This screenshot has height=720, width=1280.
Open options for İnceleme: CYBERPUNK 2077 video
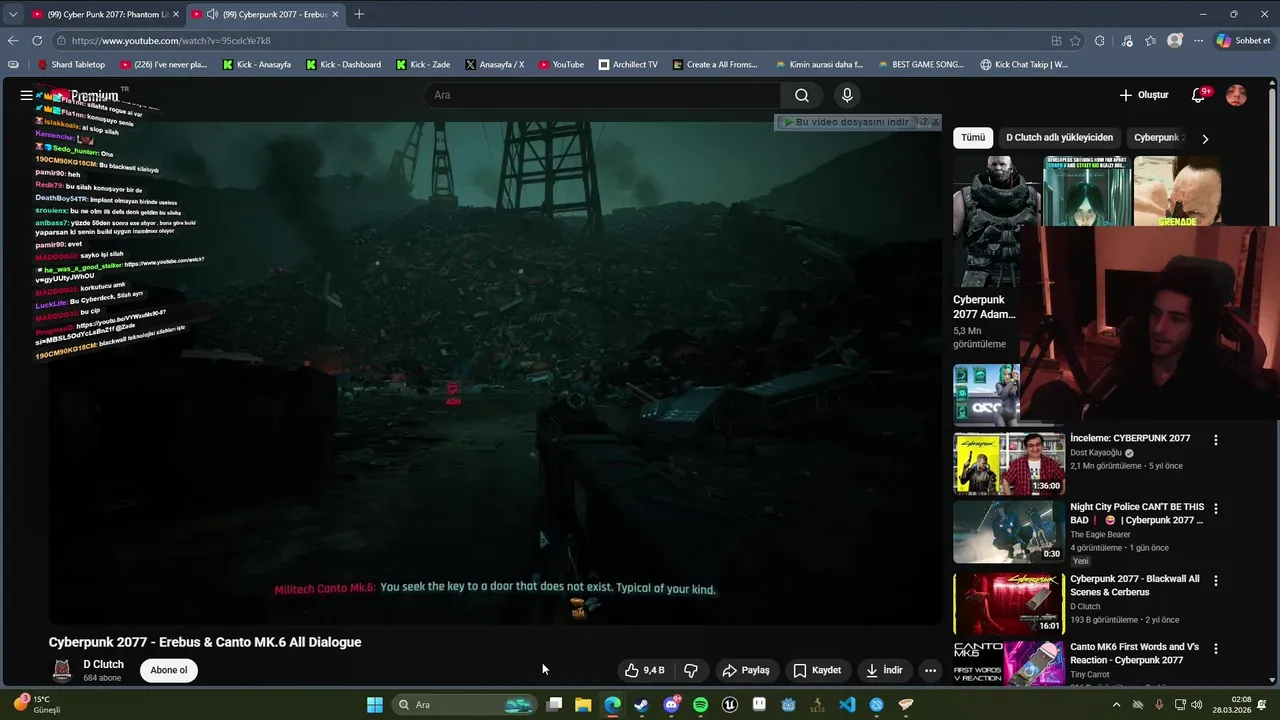point(1216,440)
